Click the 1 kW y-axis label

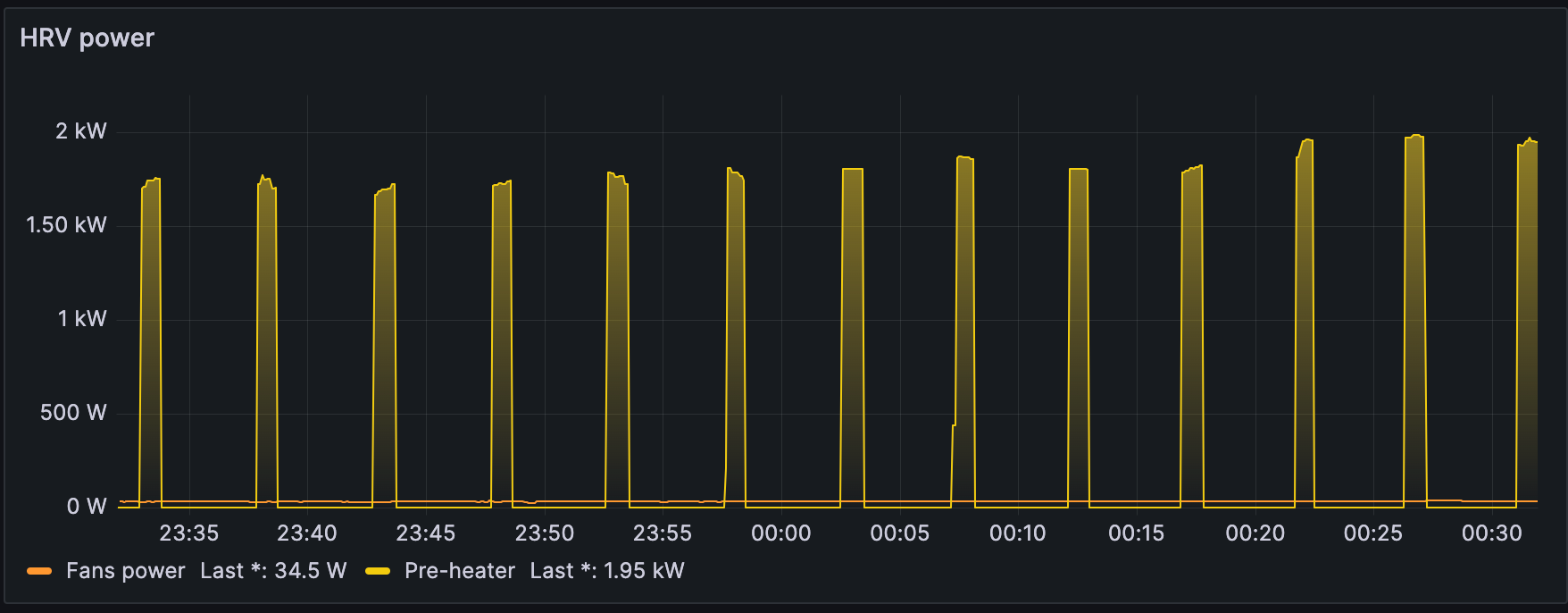(82, 319)
